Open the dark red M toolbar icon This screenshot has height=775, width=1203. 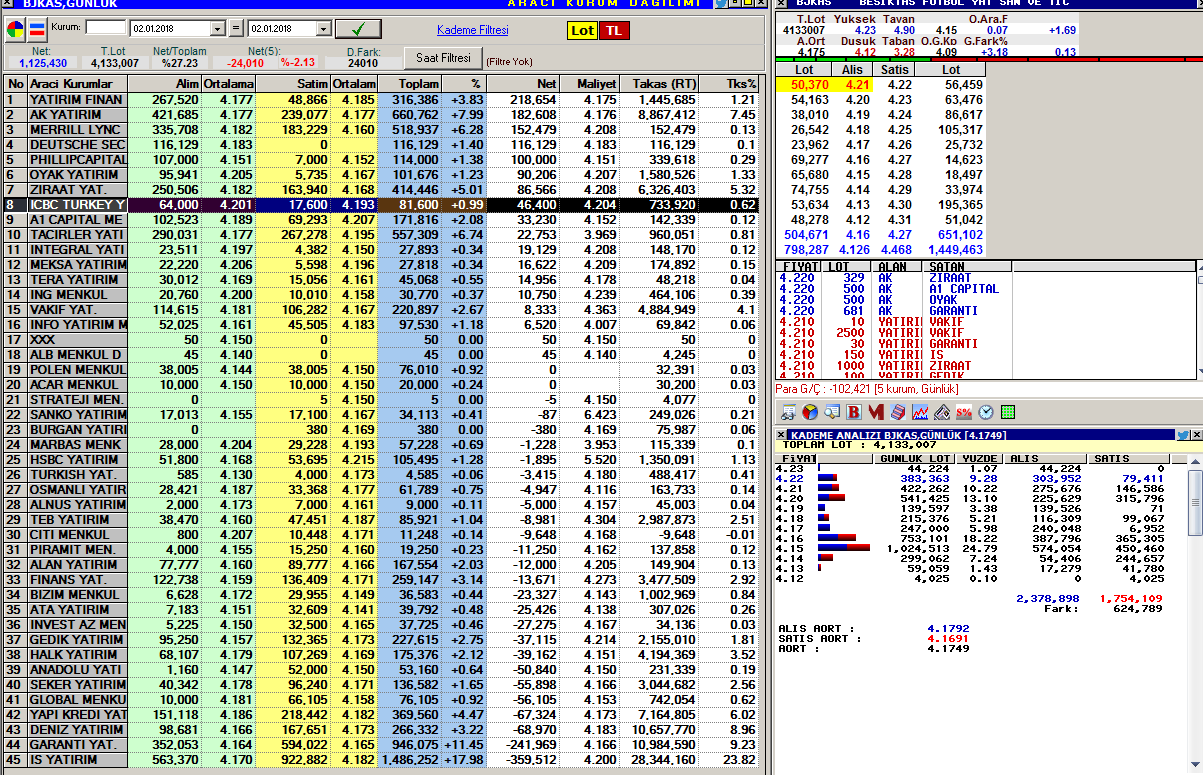[875, 412]
